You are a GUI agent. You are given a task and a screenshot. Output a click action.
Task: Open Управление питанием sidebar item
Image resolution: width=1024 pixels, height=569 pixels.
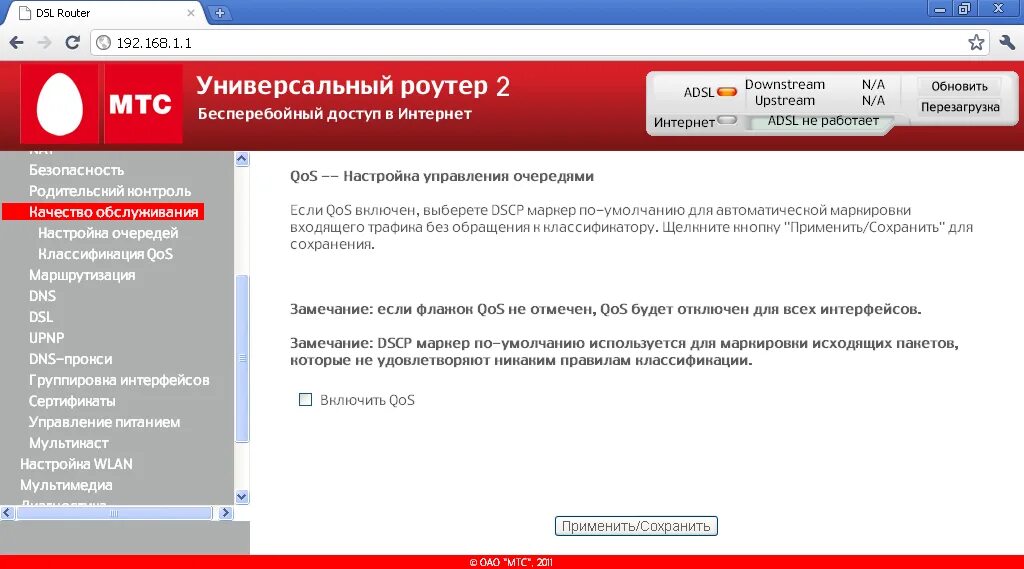(x=104, y=422)
